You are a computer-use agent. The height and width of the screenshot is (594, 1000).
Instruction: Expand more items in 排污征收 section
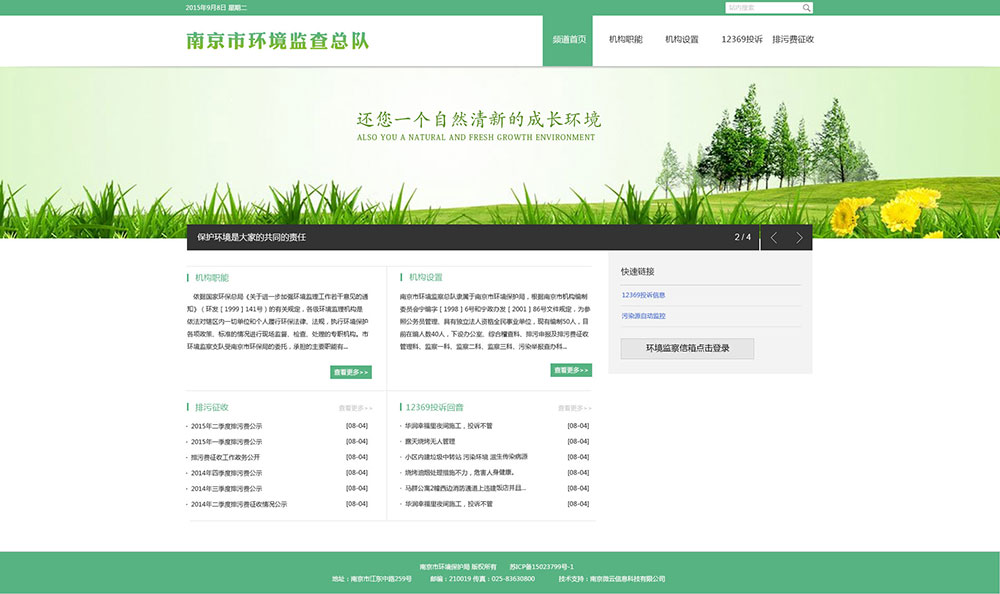click(355, 408)
